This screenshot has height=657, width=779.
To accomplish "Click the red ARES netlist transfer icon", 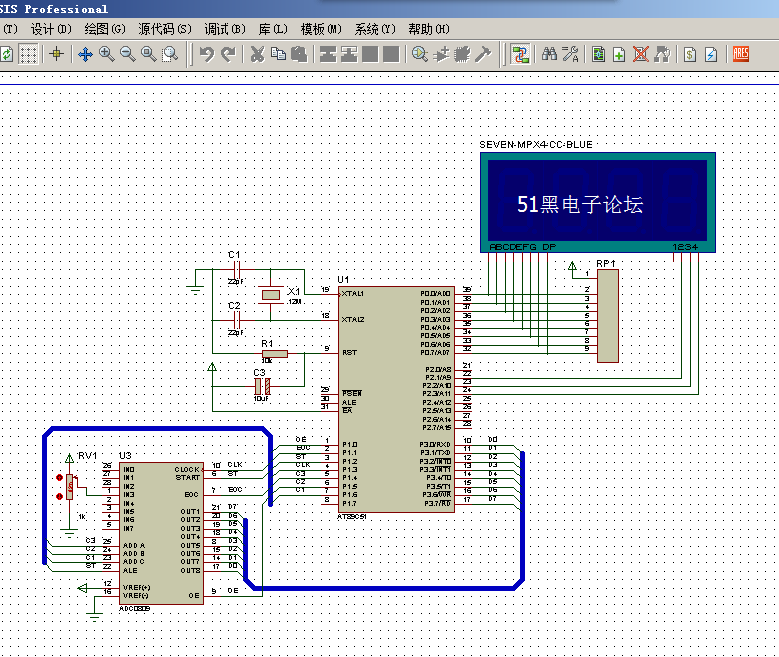I will 740,54.
